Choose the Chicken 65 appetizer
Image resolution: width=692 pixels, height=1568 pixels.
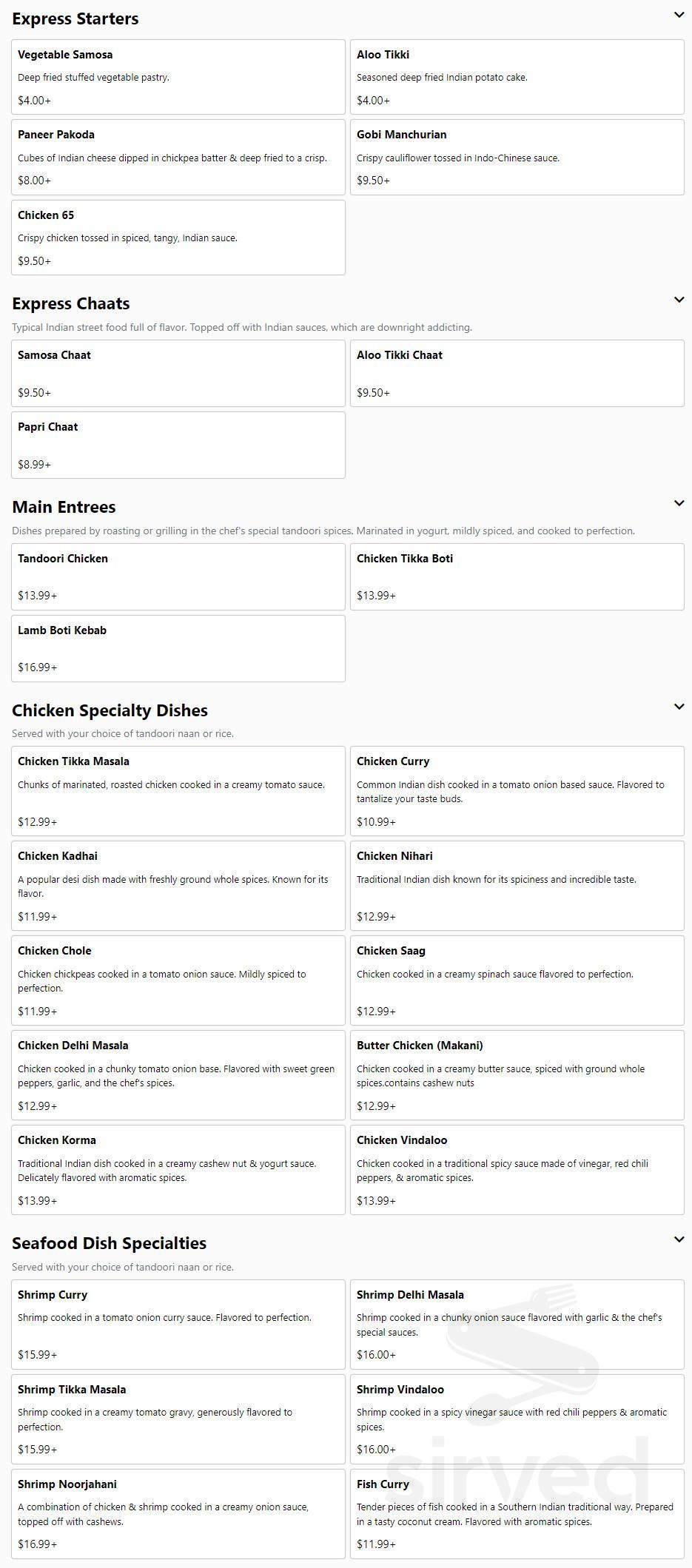click(x=178, y=237)
